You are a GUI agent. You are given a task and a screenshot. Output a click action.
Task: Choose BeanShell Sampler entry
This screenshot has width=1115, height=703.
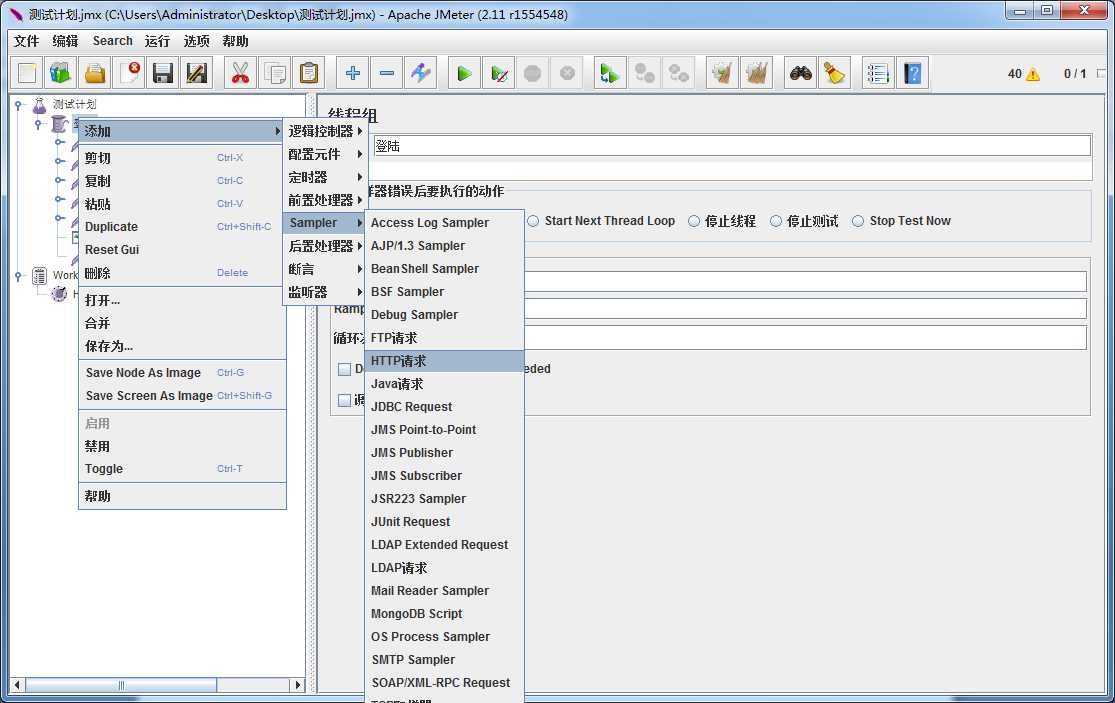click(444, 269)
